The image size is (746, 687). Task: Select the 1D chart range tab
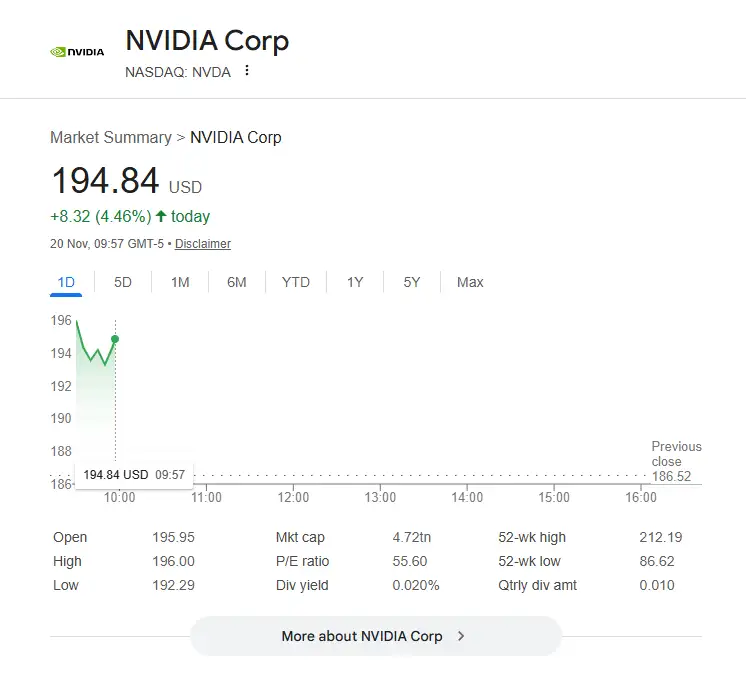tap(66, 282)
